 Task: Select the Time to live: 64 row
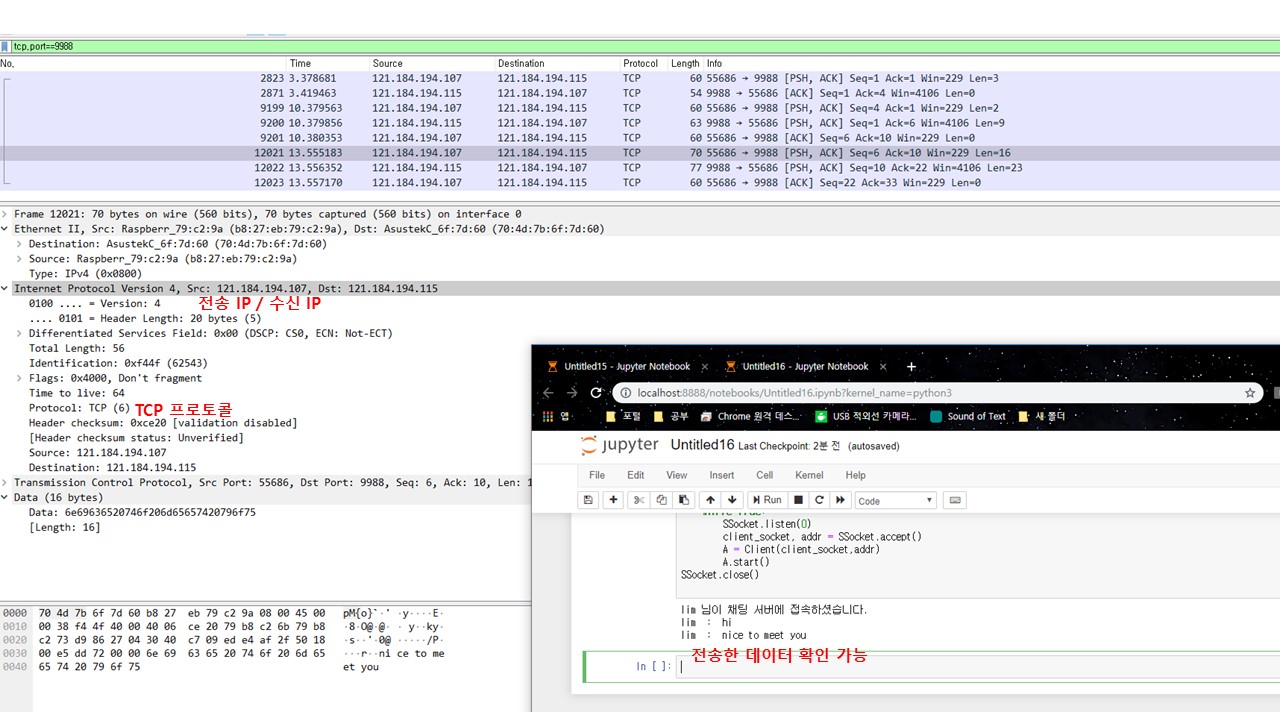(x=77, y=393)
